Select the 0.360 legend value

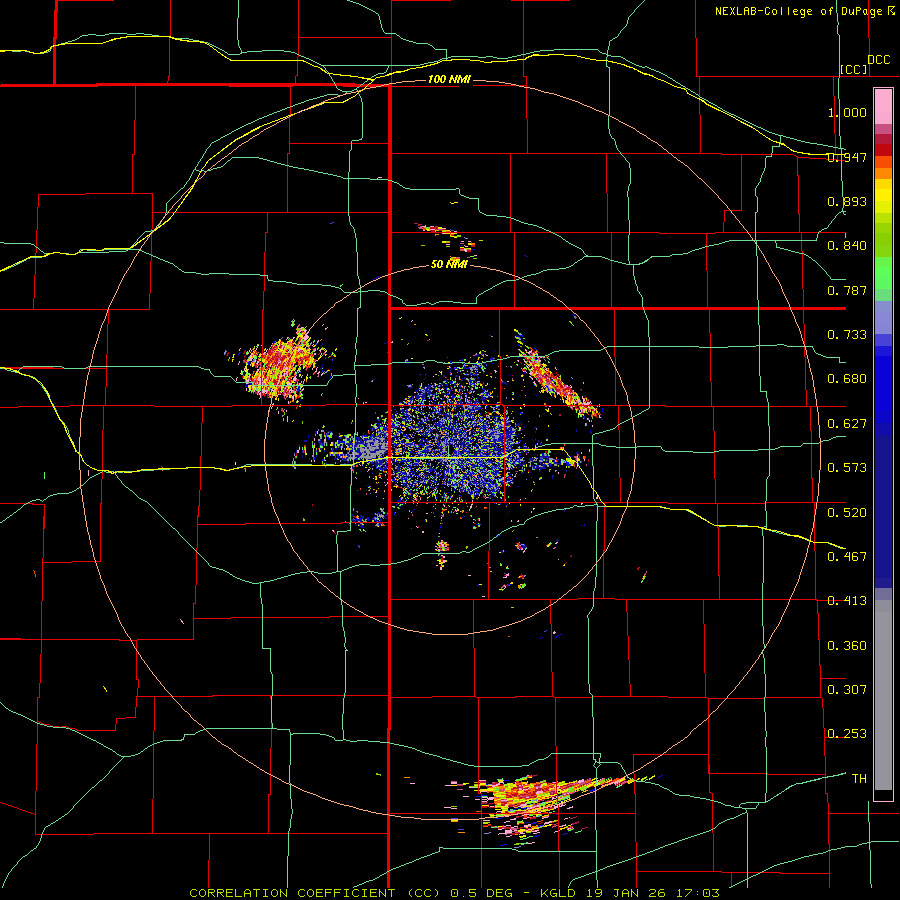[x=847, y=646]
